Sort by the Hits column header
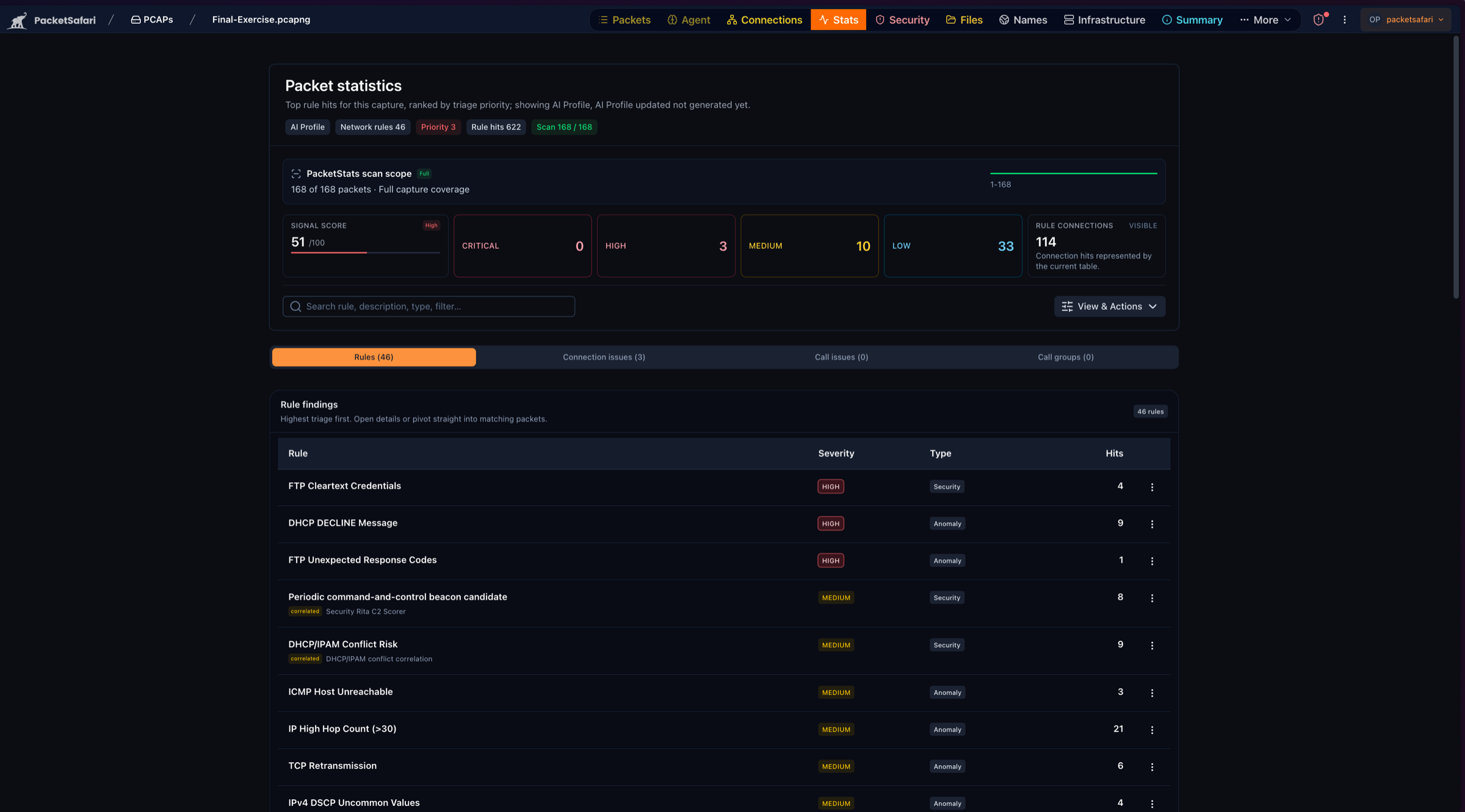The height and width of the screenshot is (812, 1465). (1114, 453)
